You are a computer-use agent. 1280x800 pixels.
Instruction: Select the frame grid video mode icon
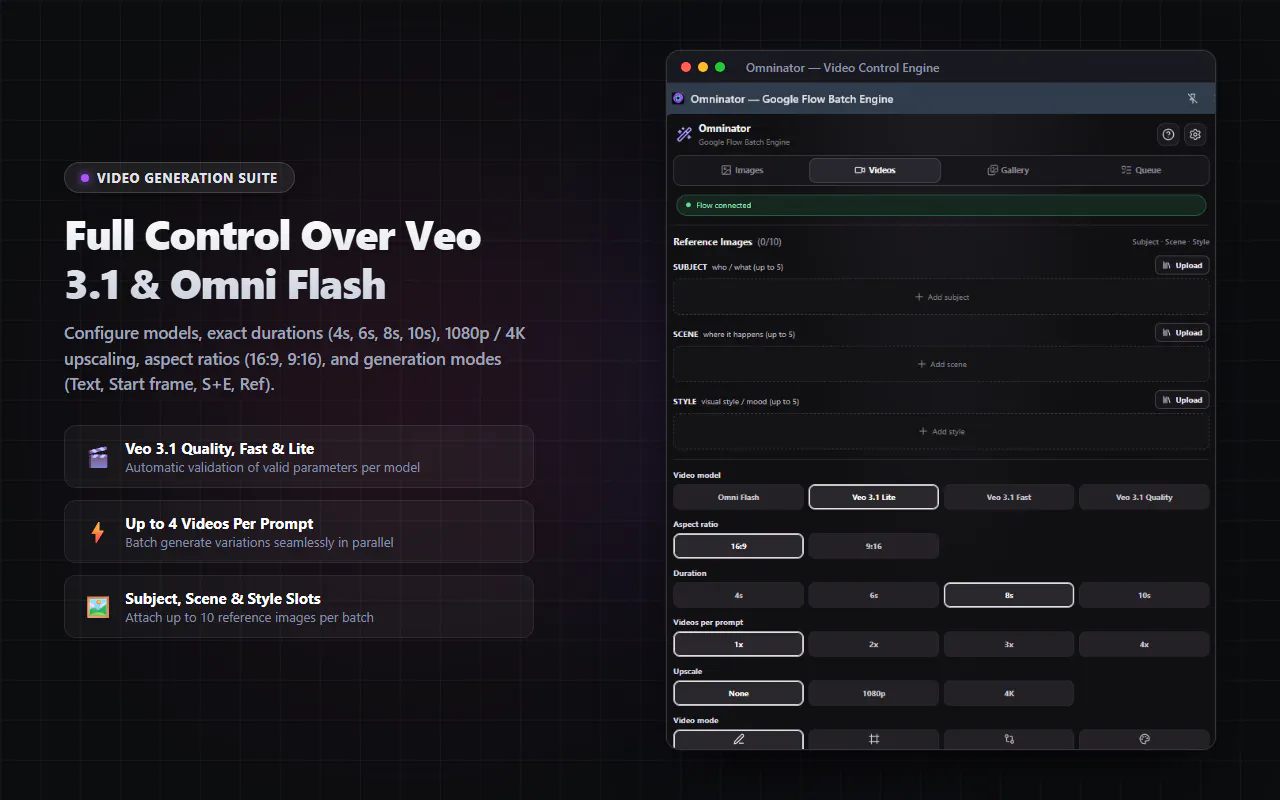[x=874, y=739]
